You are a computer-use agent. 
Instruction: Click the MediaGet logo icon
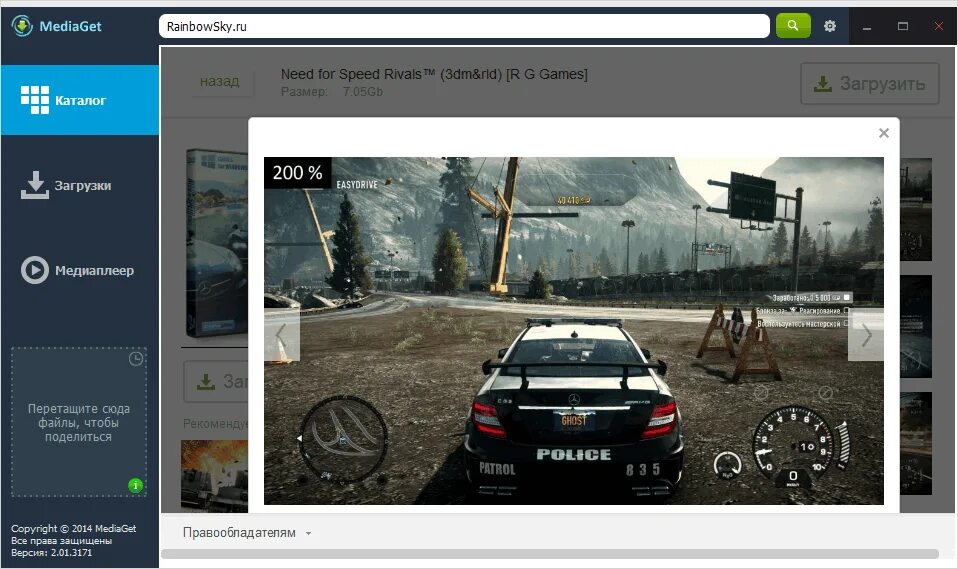tap(22, 26)
